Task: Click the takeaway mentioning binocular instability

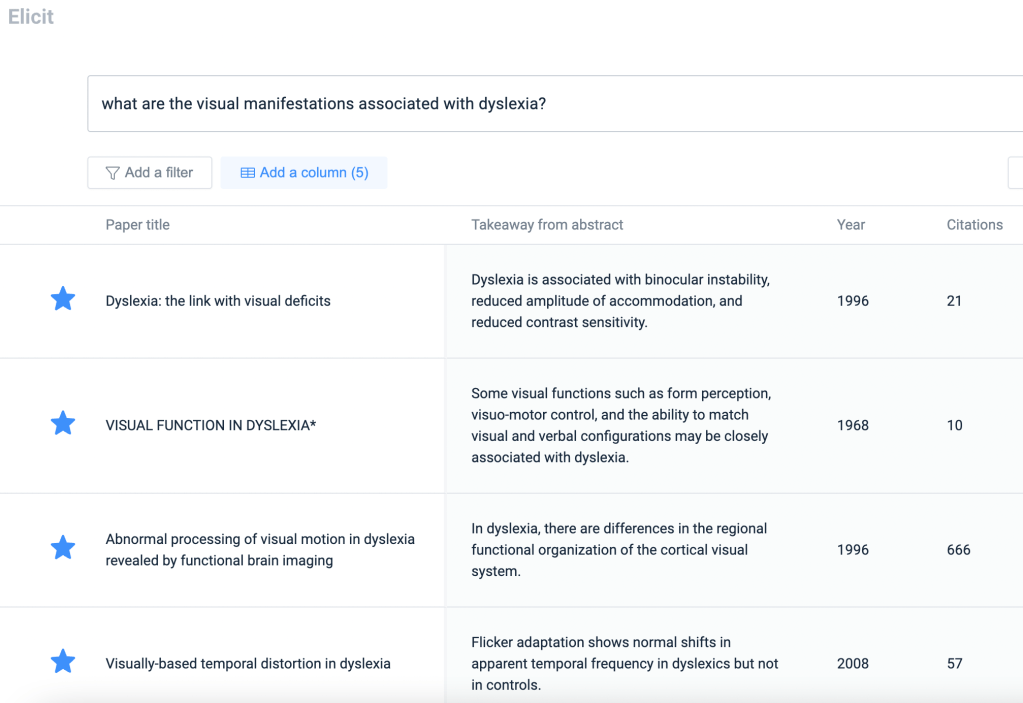Action: [x=620, y=301]
